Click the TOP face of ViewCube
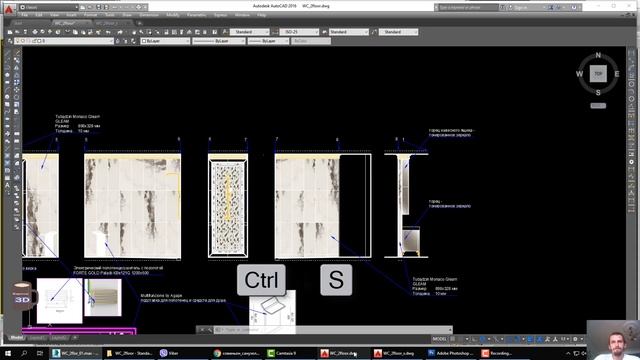The image size is (640, 360). click(x=598, y=74)
